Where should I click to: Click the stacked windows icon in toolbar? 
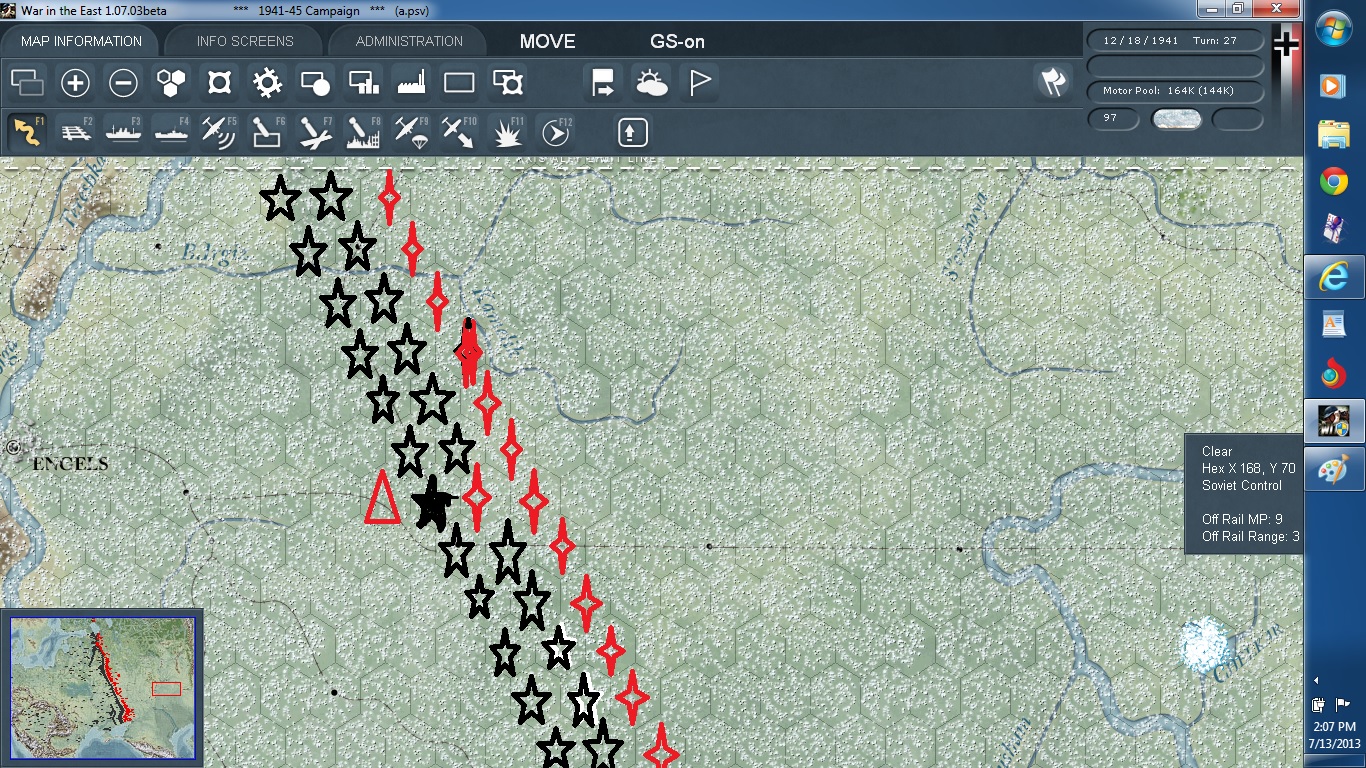pos(27,83)
